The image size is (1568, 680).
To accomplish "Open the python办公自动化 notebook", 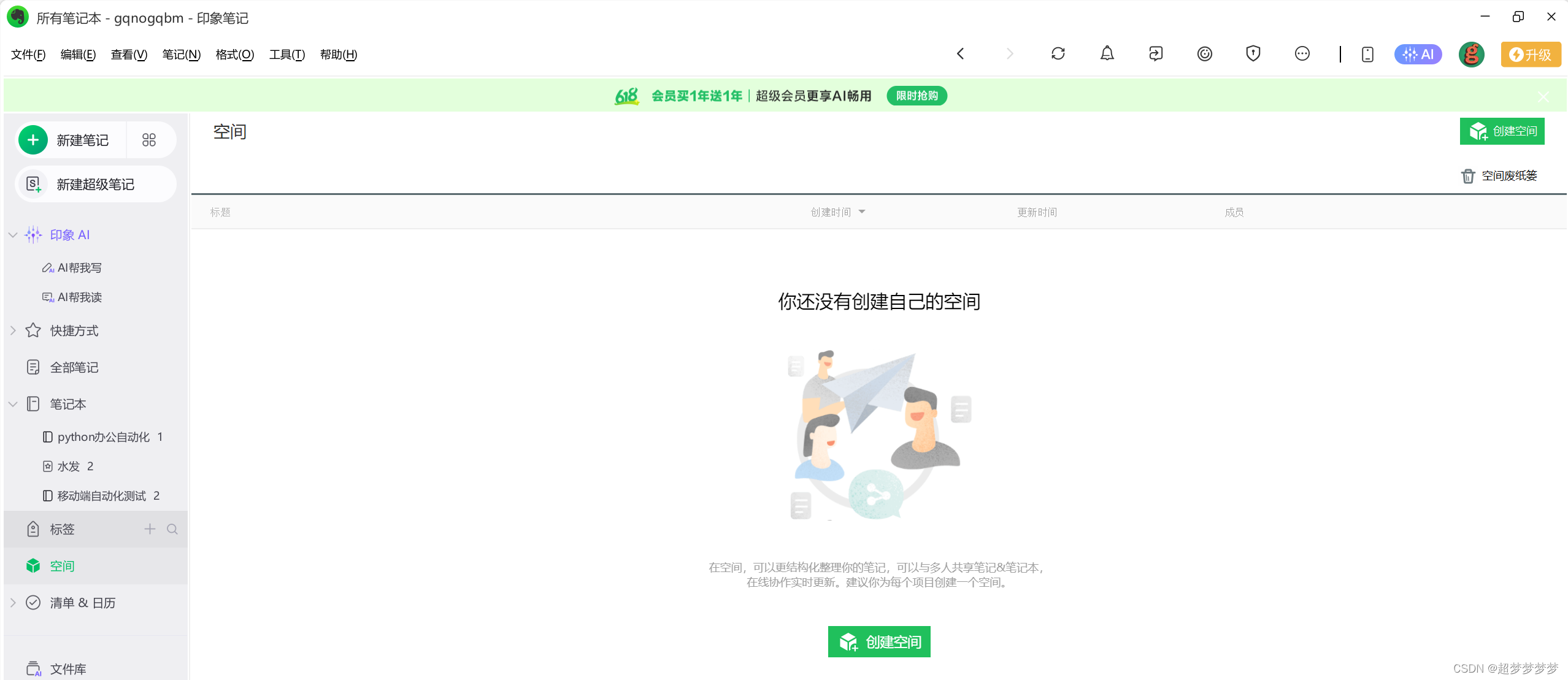I will [x=103, y=437].
